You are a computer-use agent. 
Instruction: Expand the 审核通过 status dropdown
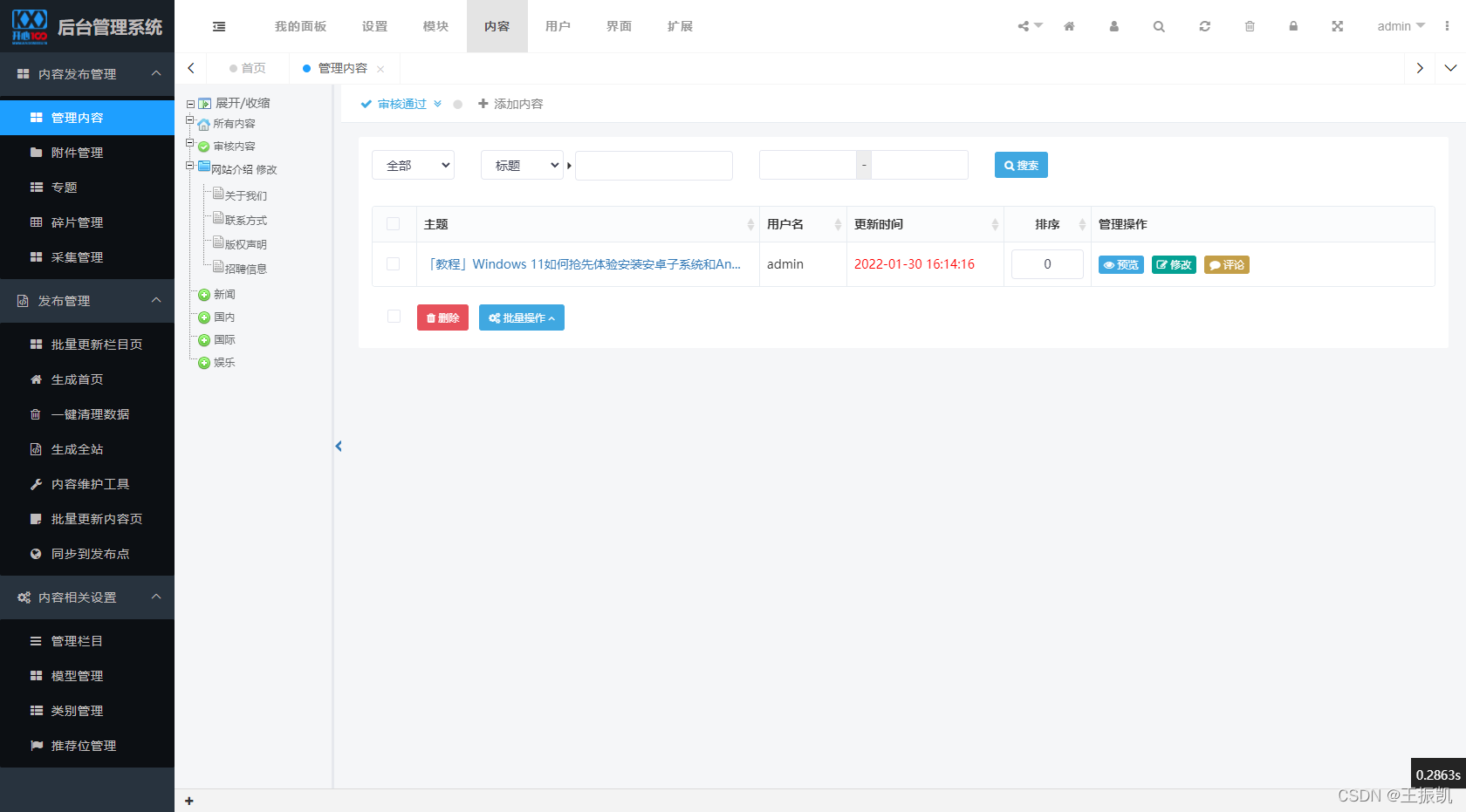click(x=401, y=104)
